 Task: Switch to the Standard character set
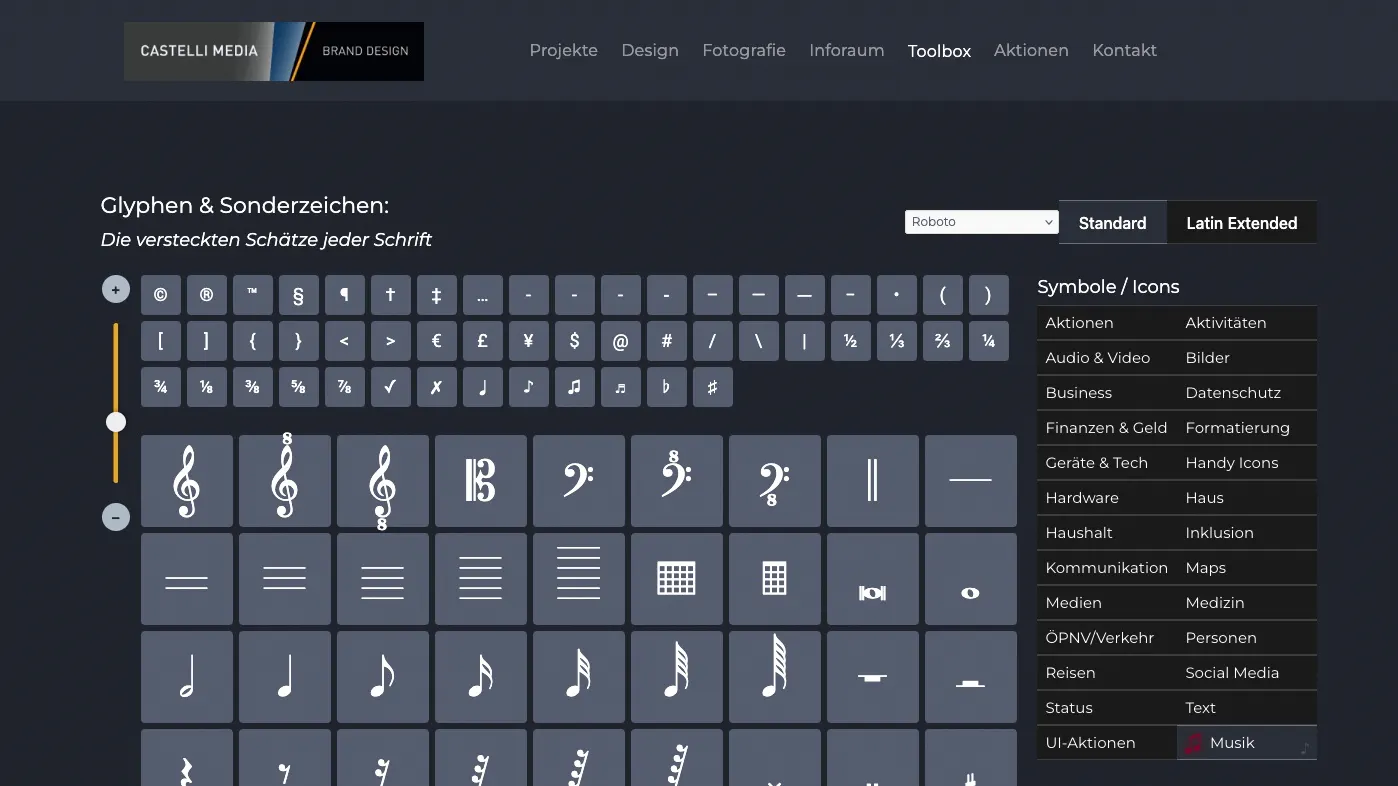click(1112, 223)
